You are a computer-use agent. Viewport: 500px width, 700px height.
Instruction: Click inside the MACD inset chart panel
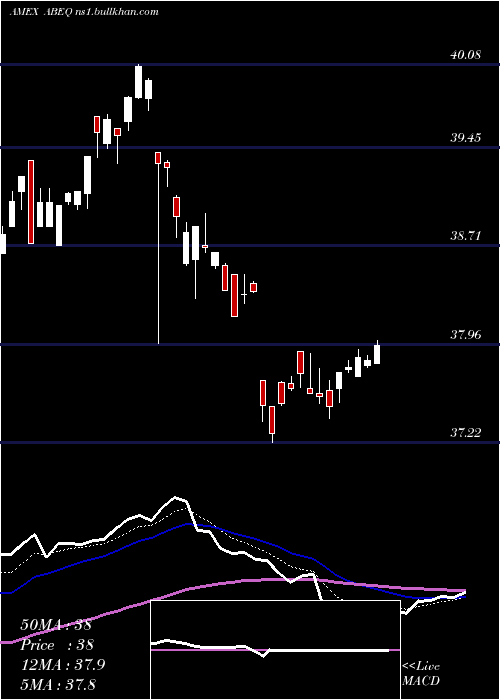click(x=275, y=650)
